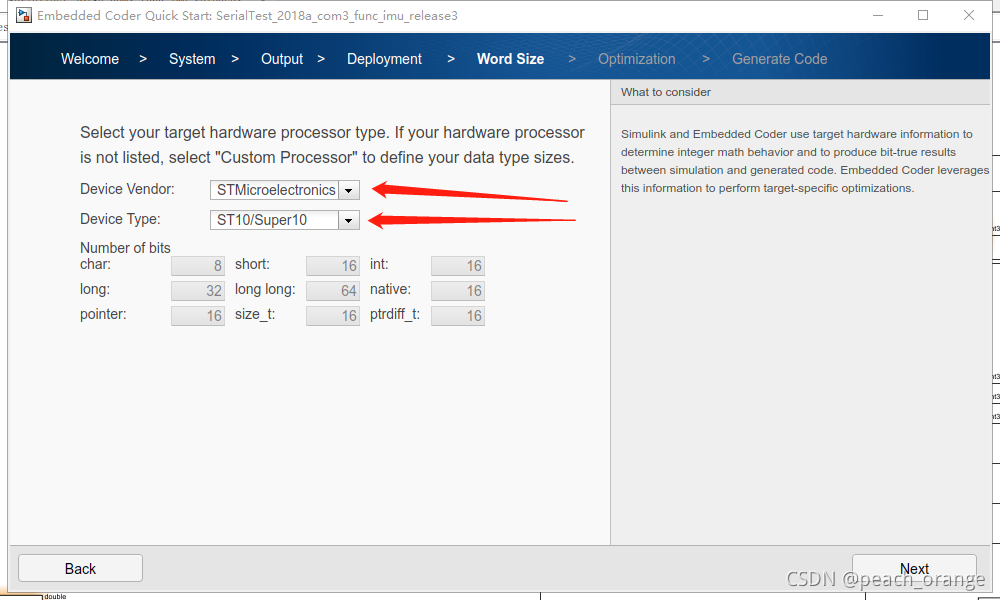
Task: Go to the Welcome step
Action: pyautogui.click(x=90, y=59)
